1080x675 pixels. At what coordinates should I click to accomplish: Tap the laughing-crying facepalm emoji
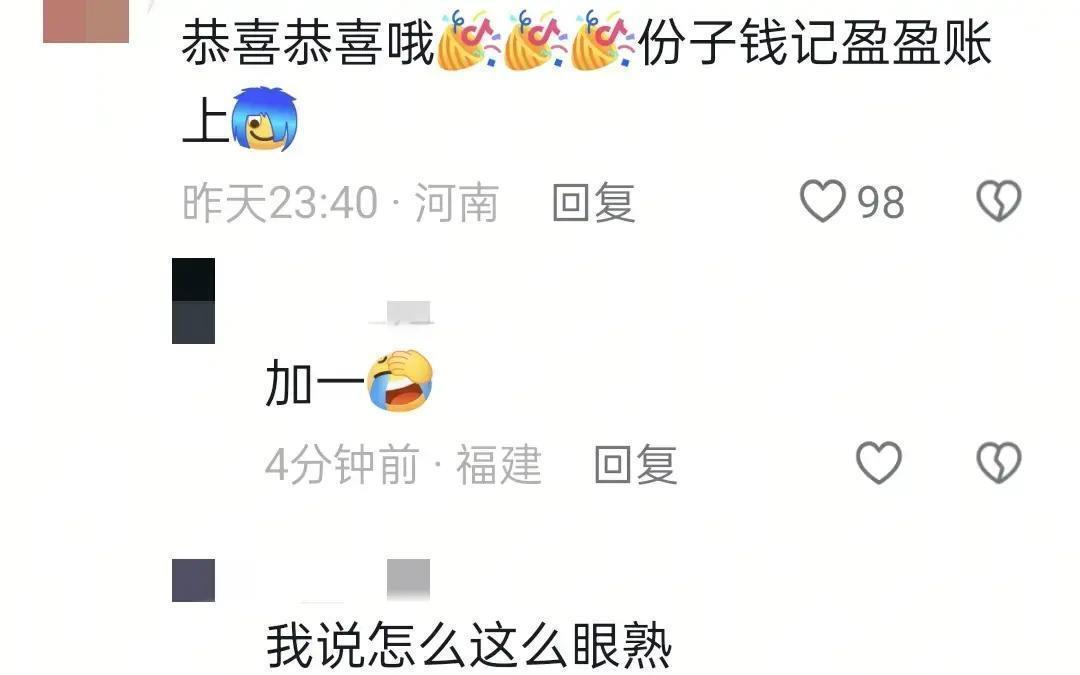[399, 381]
